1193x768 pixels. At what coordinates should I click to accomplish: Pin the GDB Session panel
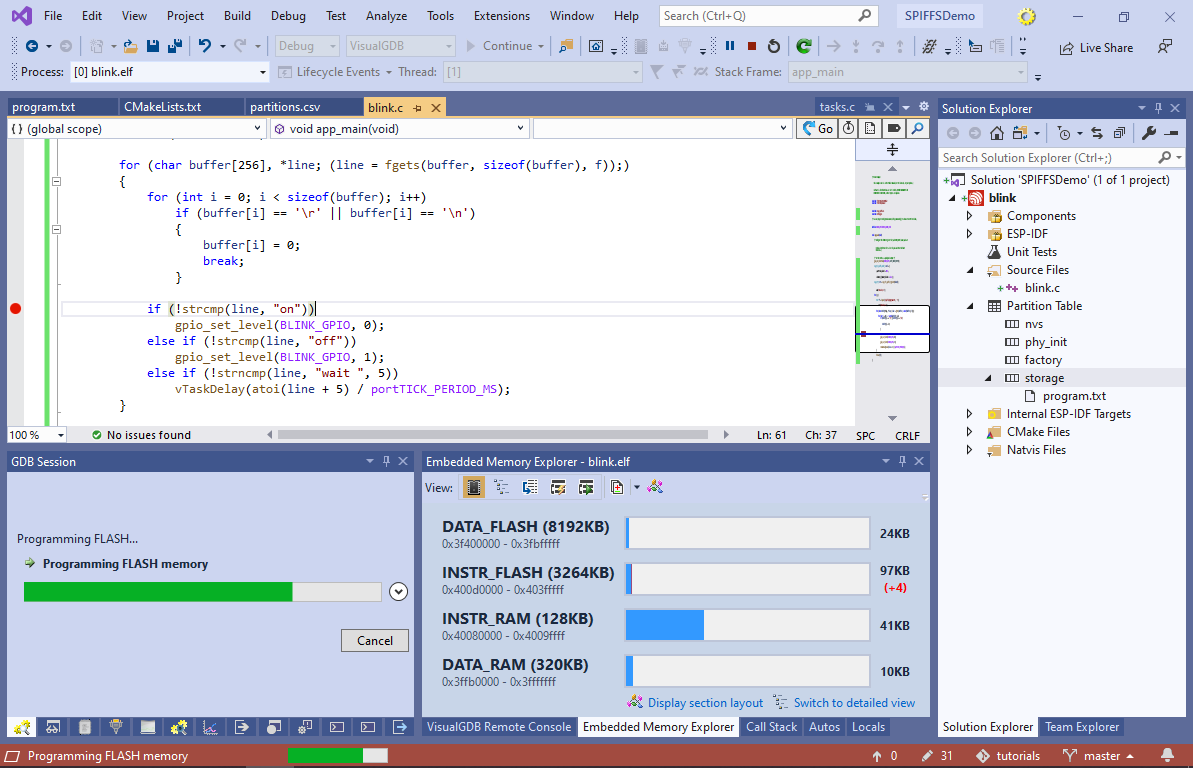pos(385,461)
